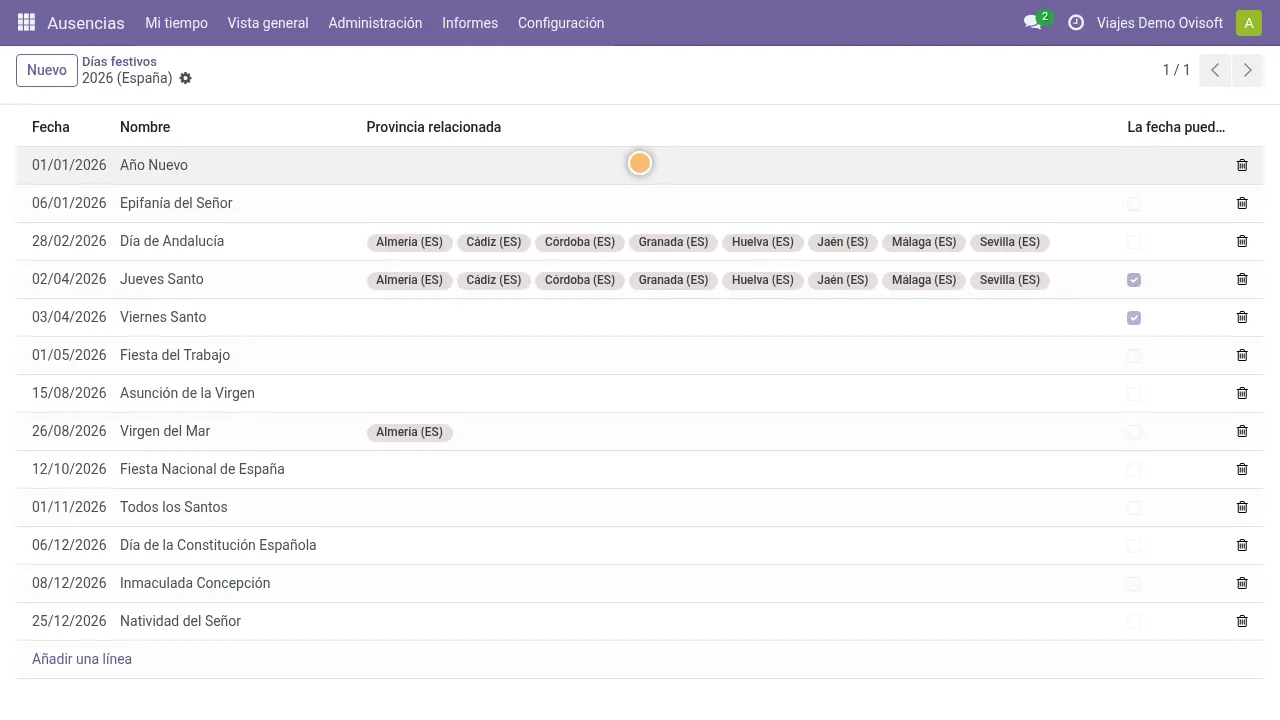Delete the Virgen del Mar row
This screenshot has height=720, width=1280.
point(1242,431)
